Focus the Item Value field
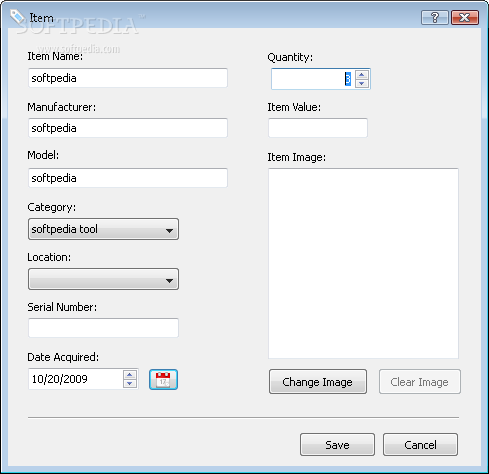The height and width of the screenshot is (474, 489). click(318, 128)
